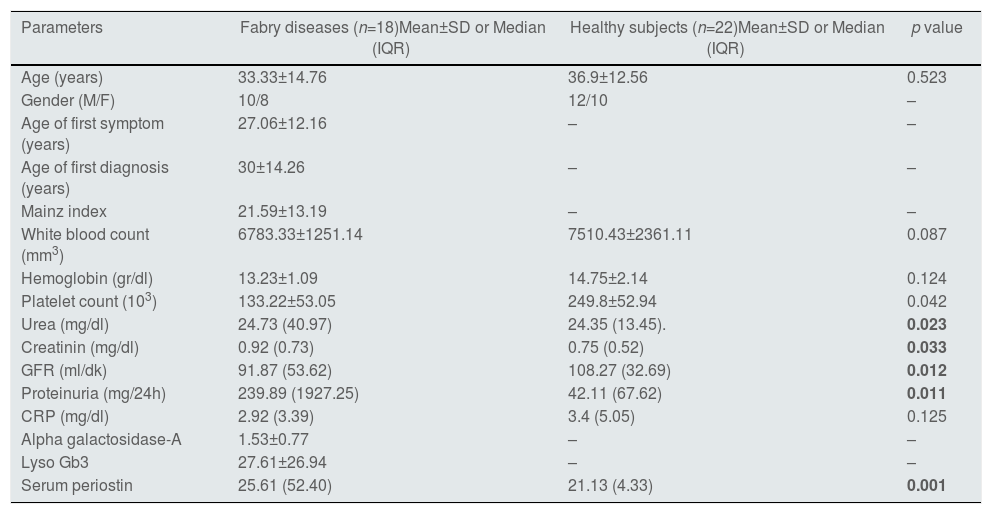Select the Lyso Gb3 value 27.61±26.94

click(278, 462)
